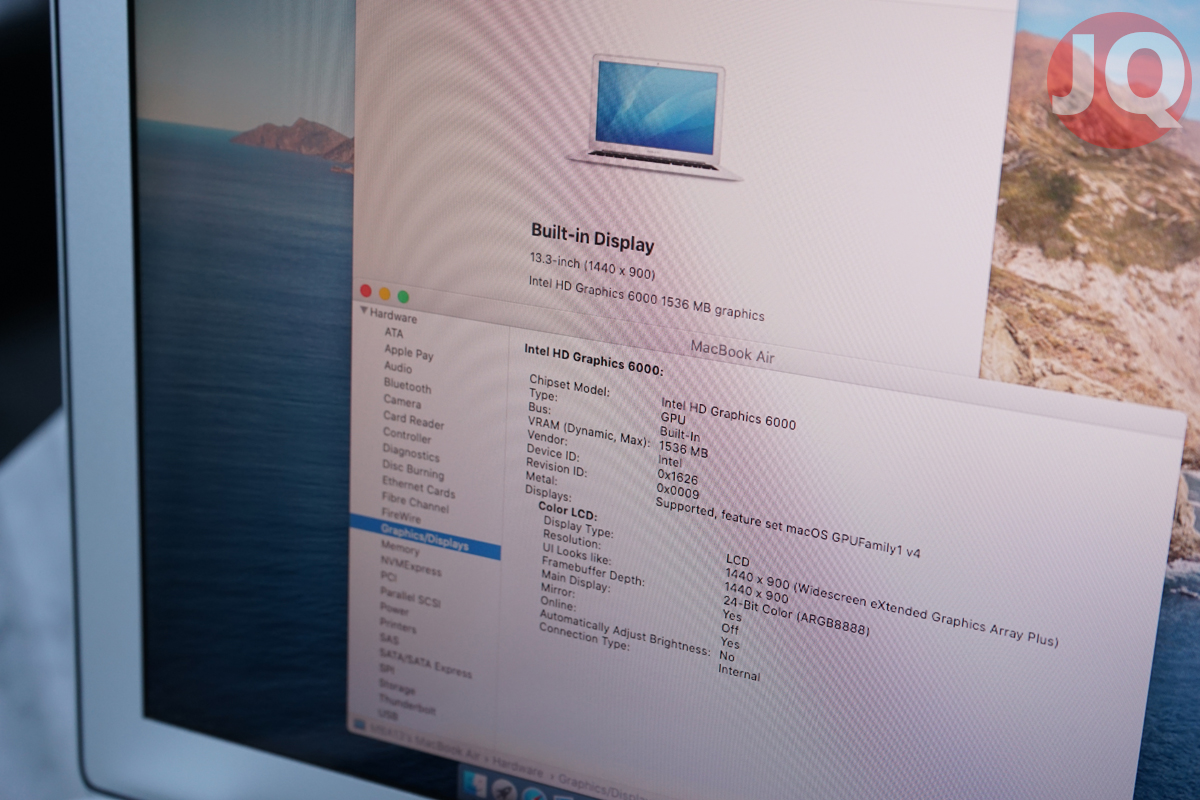This screenshot has height=800, width=1200.
Task: Open the Card Reader entry
Action: 413,420
